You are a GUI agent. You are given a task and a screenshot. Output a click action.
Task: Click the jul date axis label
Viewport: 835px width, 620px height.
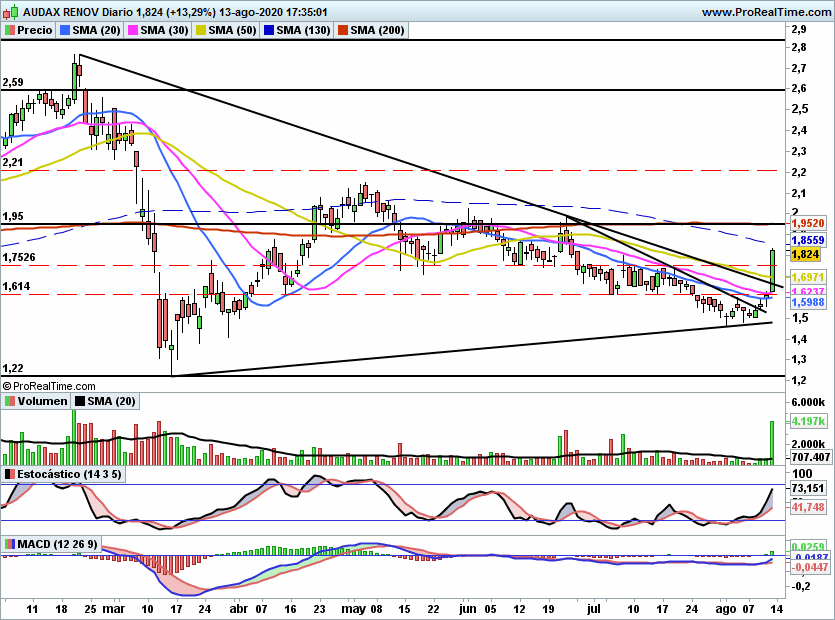tap(594, 609)
